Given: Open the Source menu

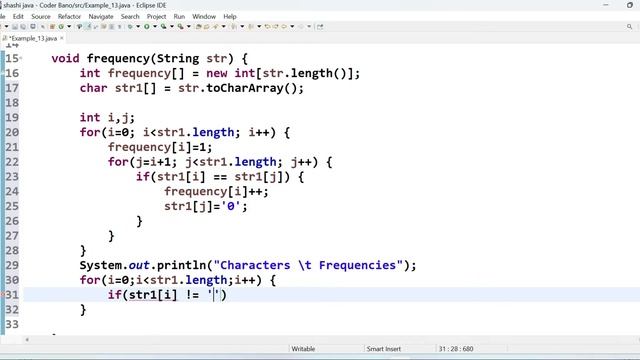Looking at the screenshot, I should [41, 16].
